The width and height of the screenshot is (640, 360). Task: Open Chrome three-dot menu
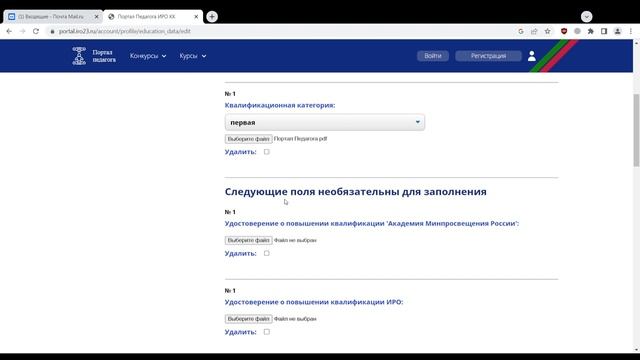pyautogui.click(x=631, y=31)
